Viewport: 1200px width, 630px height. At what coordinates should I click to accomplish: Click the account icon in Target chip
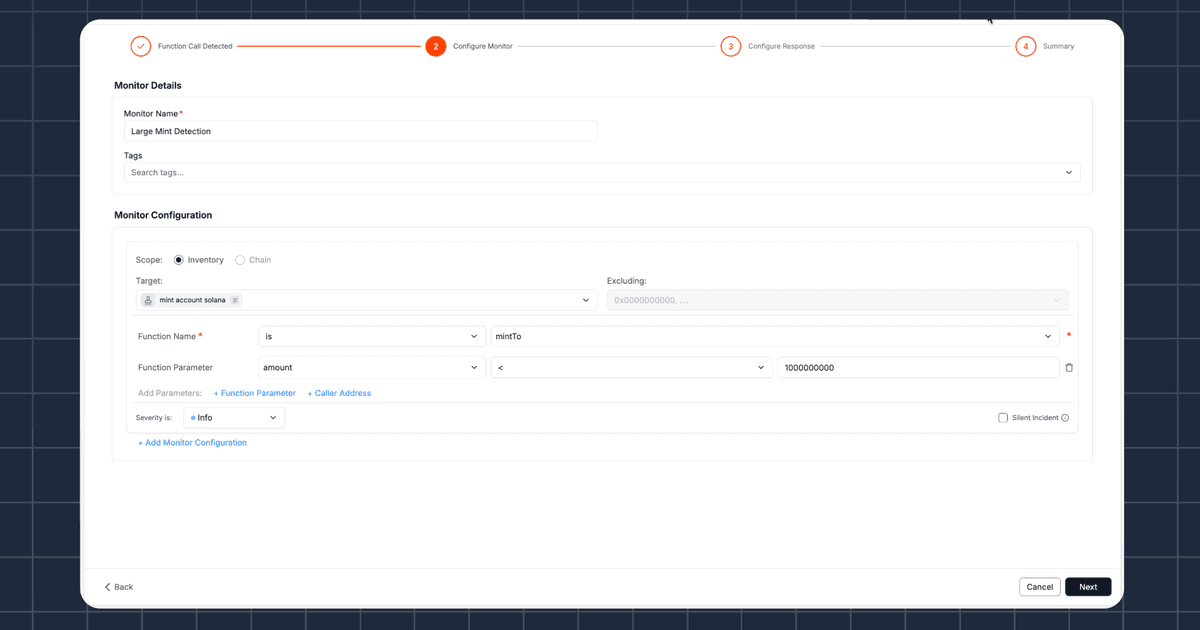tap(148, 300)
